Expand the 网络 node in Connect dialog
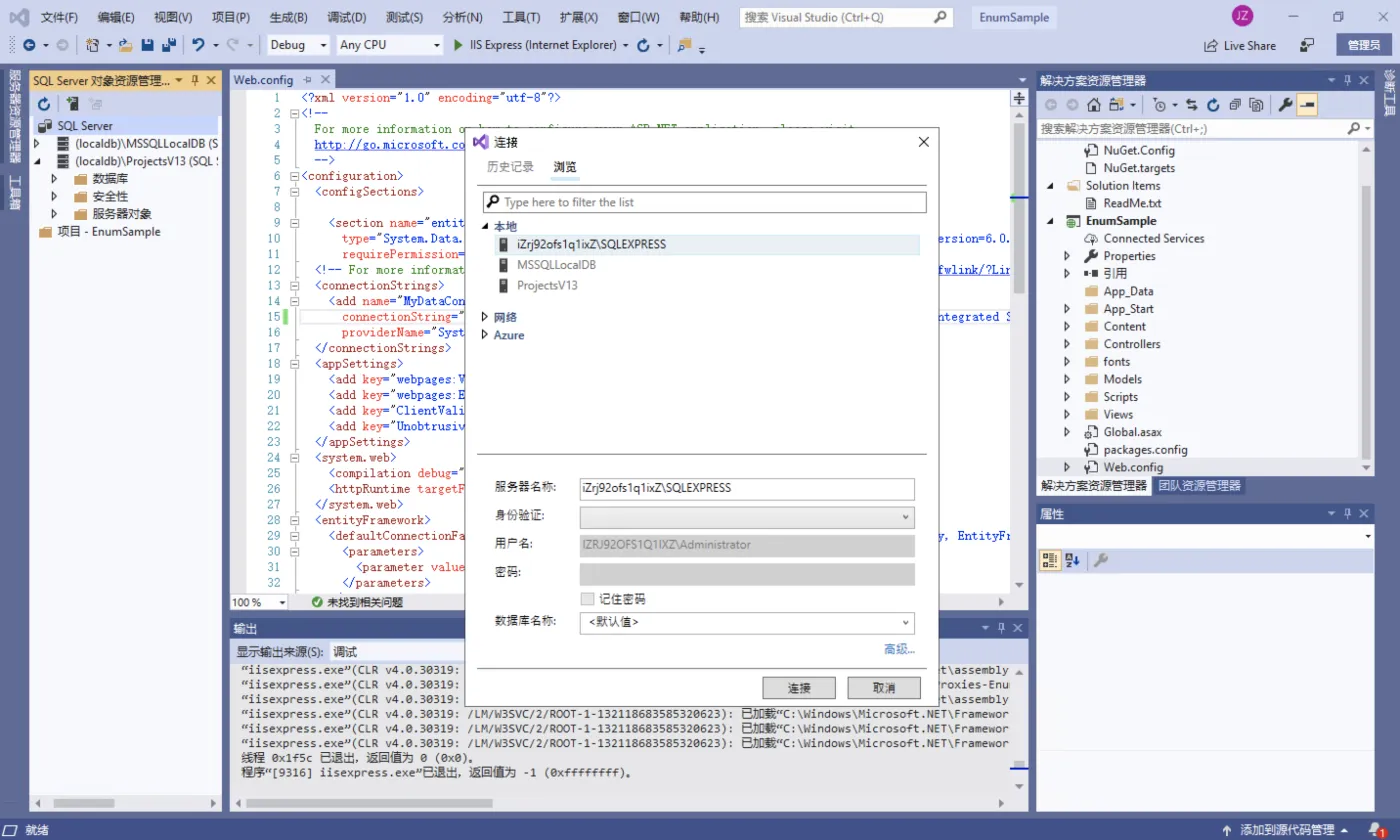 coord(485,317)
